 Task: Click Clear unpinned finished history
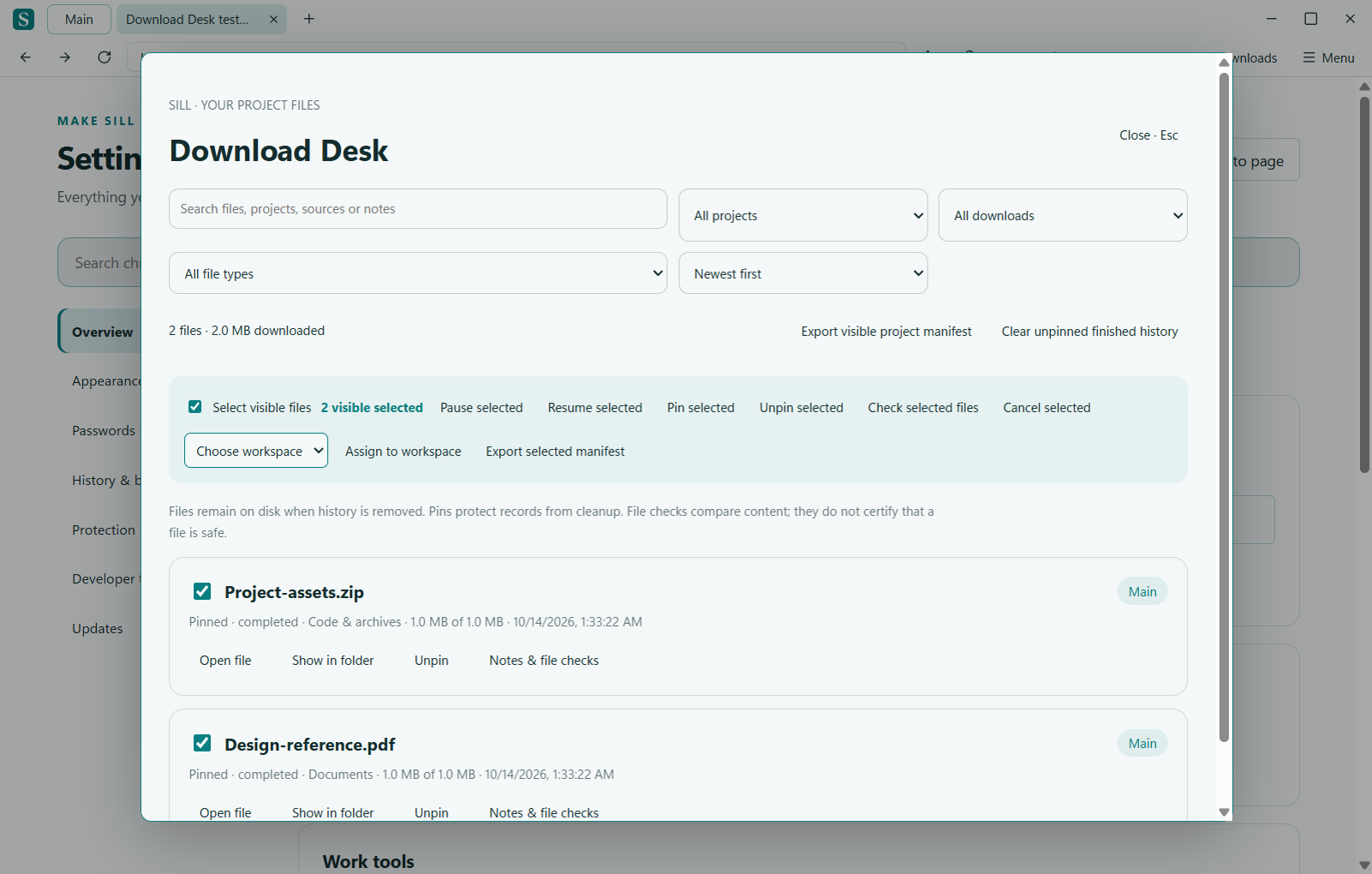tap(1089, 332)
